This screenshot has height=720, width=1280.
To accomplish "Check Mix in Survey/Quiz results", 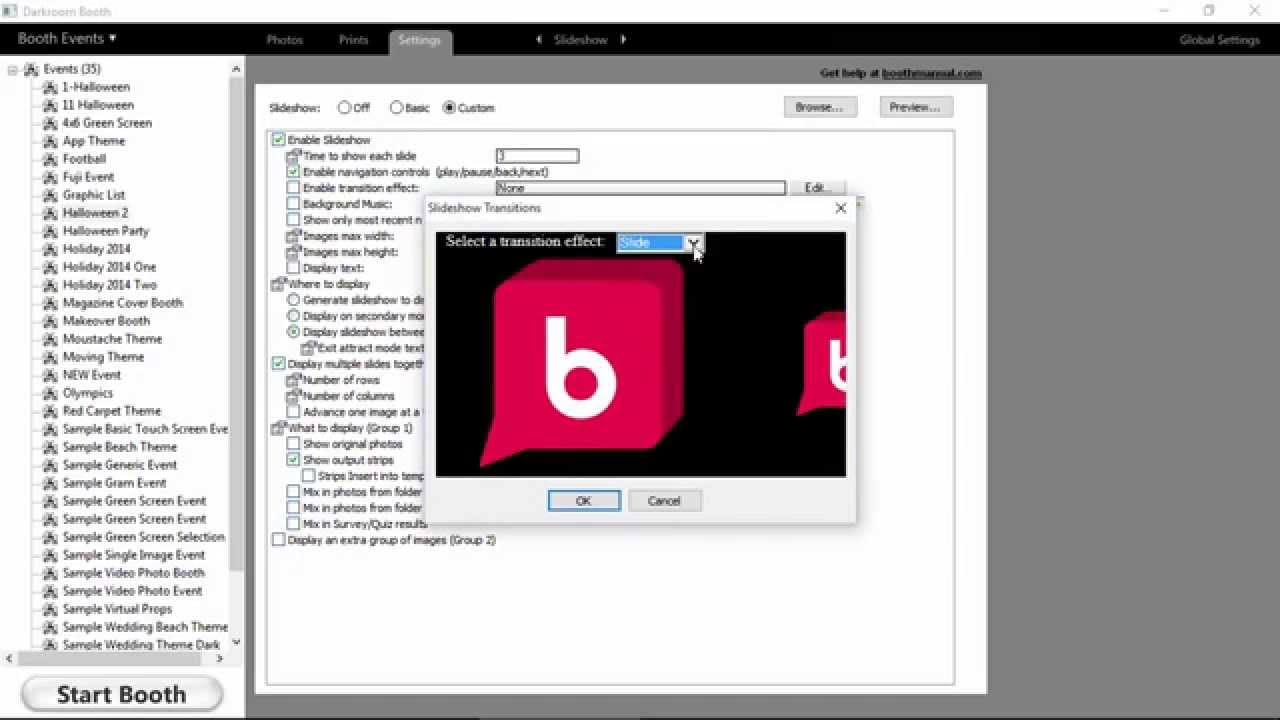I will pyautogui.click(x=293, y=524).
